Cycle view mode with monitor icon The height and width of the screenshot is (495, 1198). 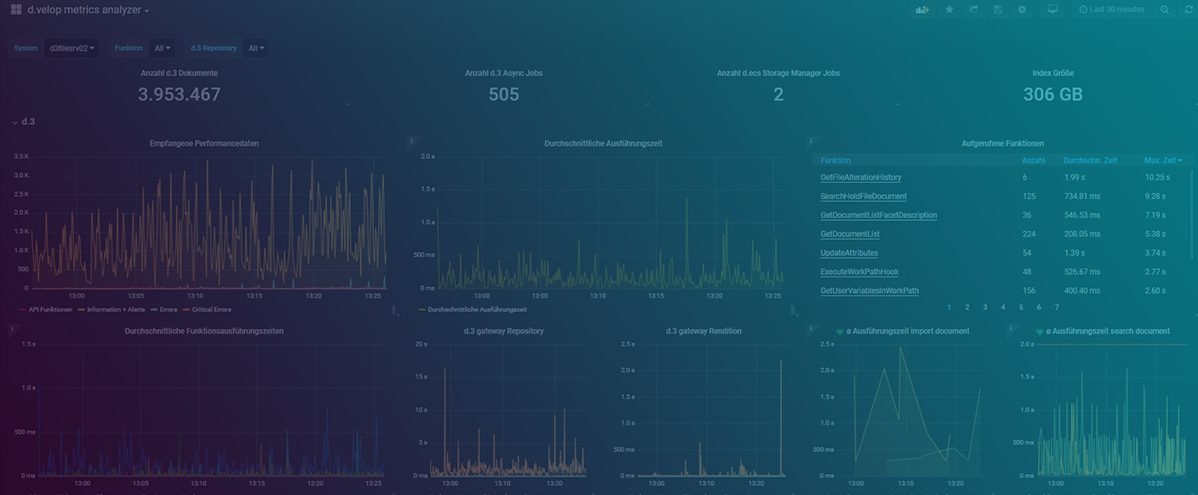point(1053,10)
